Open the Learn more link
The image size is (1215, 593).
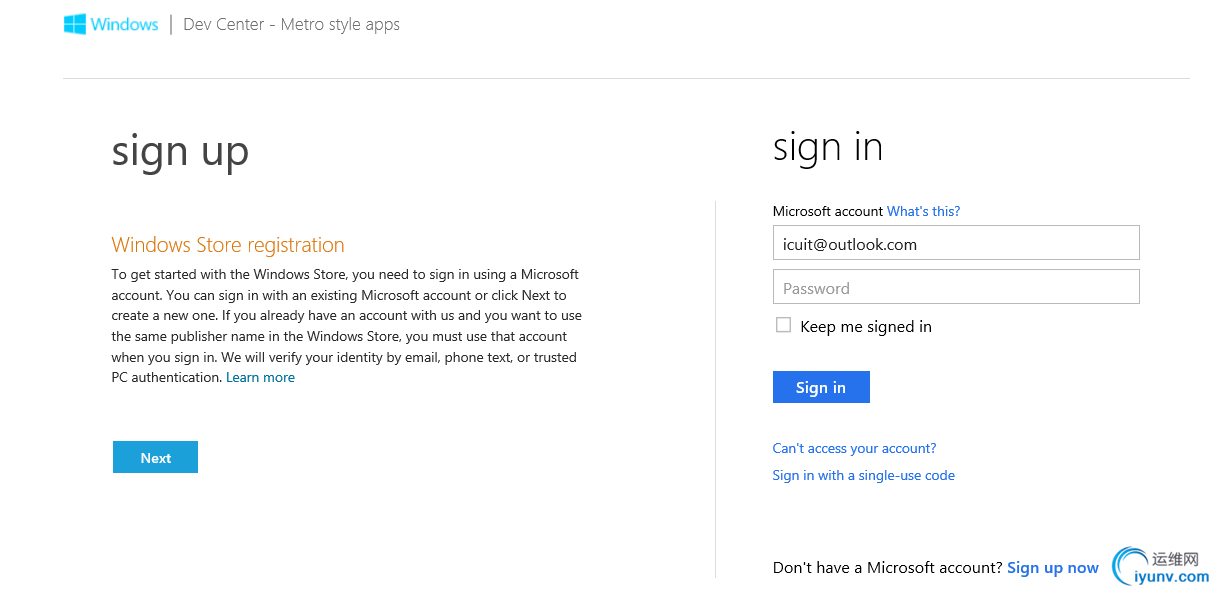click(260, 378)
